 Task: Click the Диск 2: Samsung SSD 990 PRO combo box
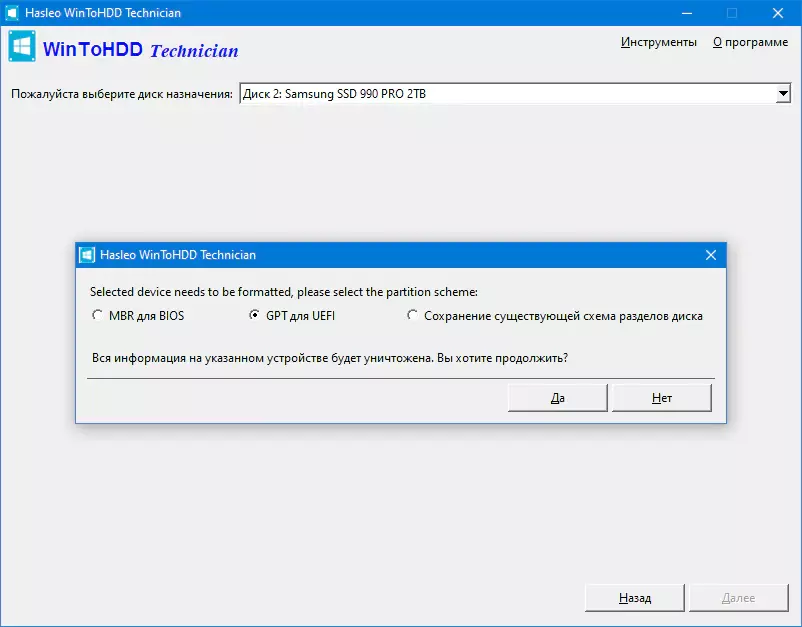coord(515,94)
